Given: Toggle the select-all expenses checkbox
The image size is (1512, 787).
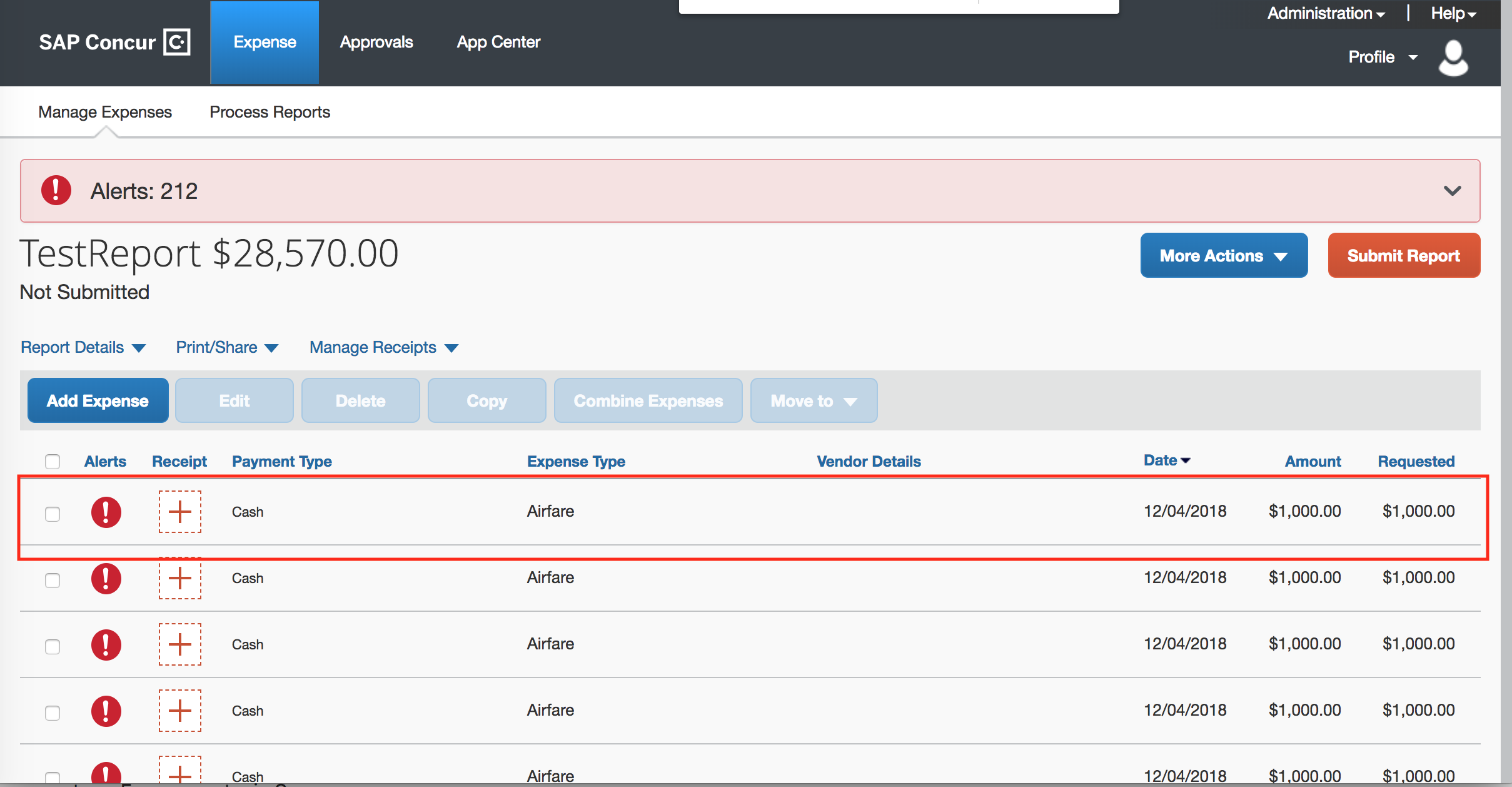Looking at the screenshot, I should point(53,462).
